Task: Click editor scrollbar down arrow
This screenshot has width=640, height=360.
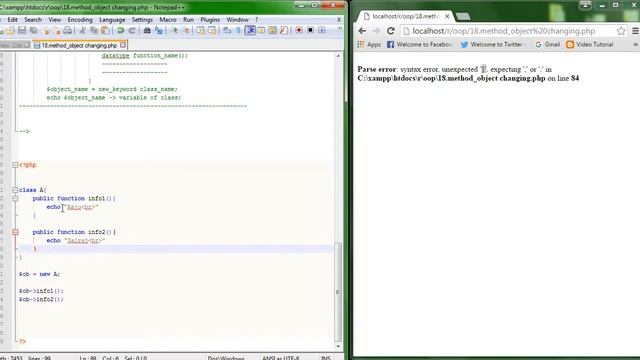Action: (x=338, y=346)
